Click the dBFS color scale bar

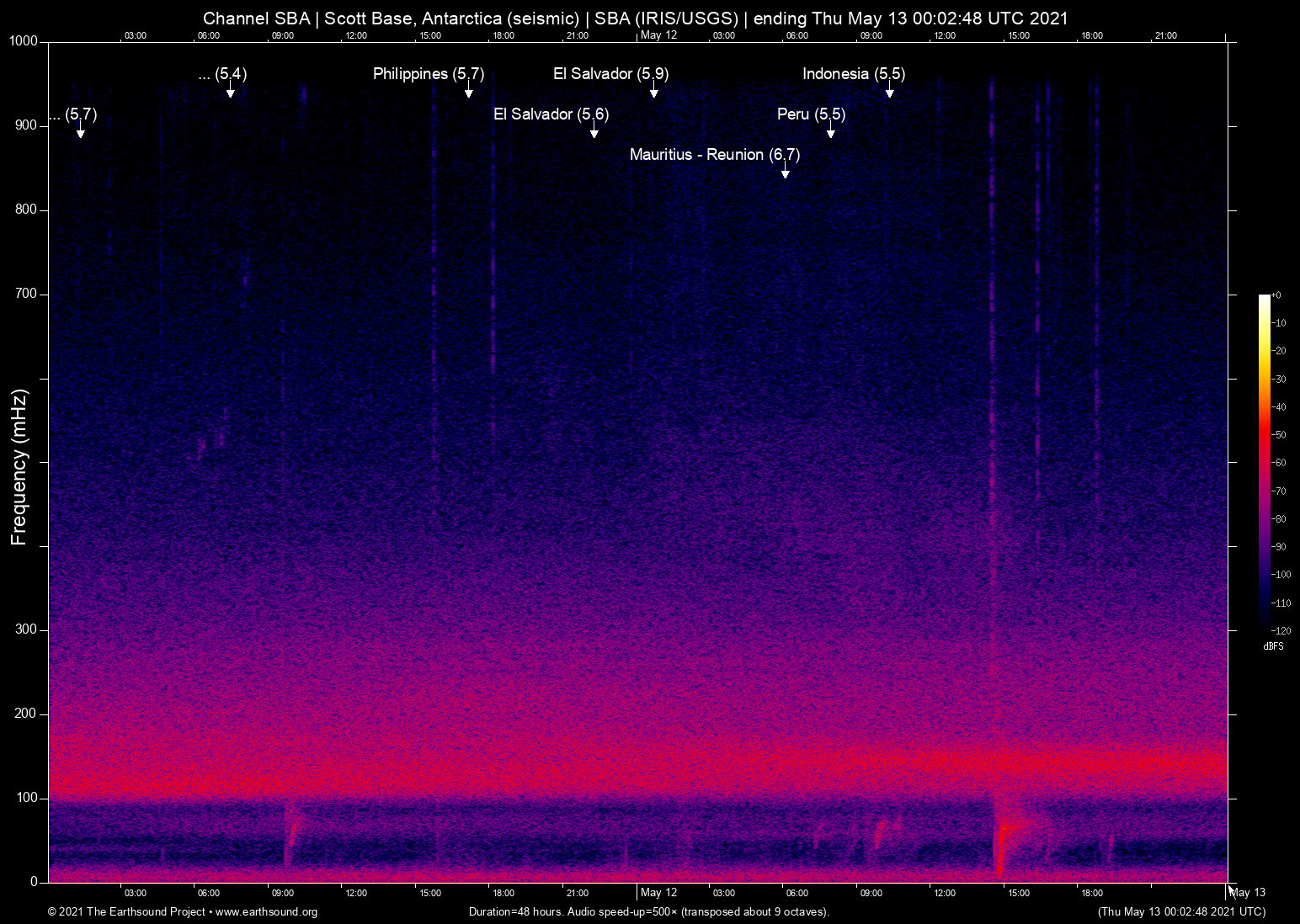tap(1264, 463)
